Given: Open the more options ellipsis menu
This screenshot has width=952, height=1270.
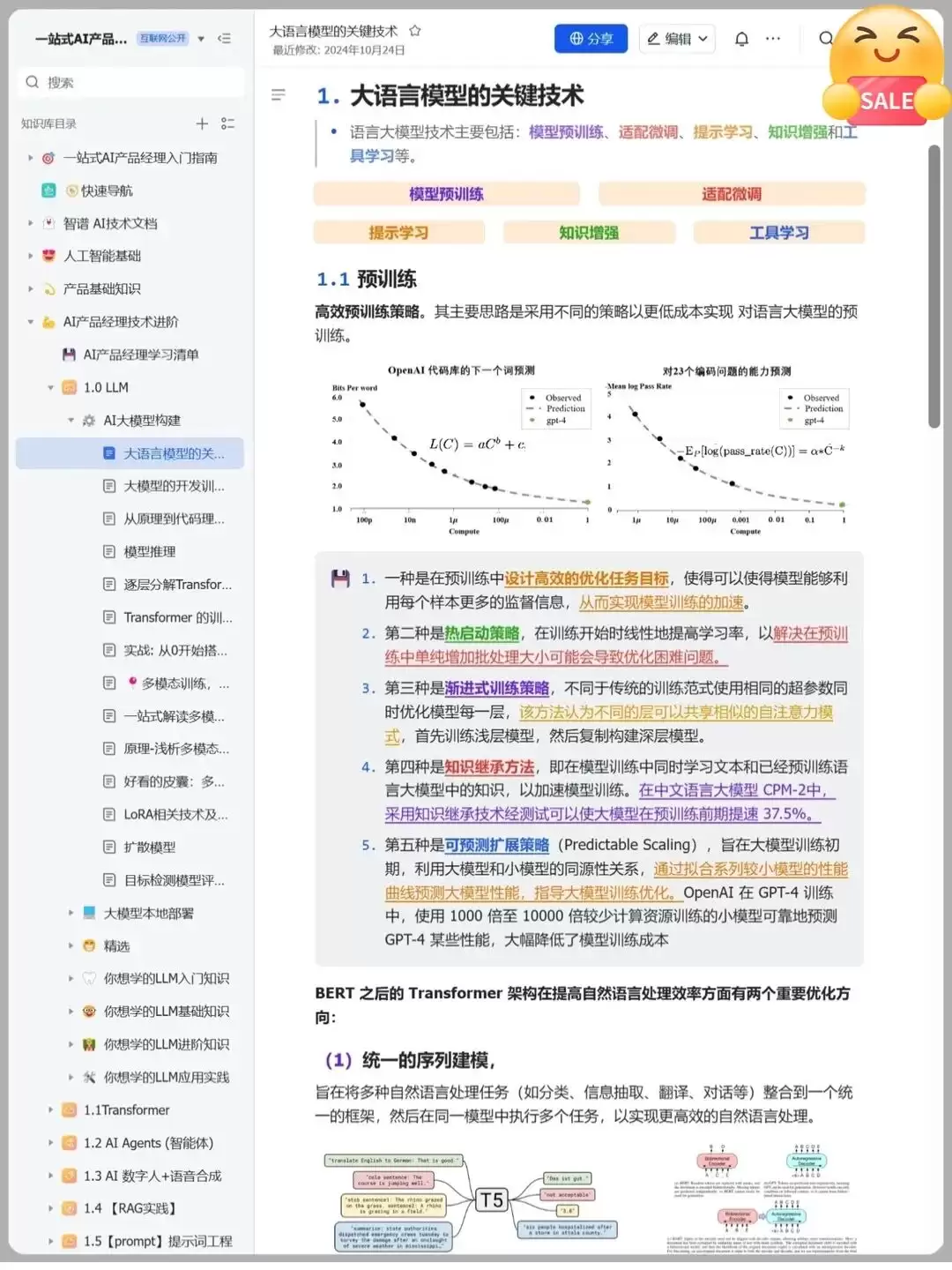Looking at the screenshot, I should (x=773, y=39).
